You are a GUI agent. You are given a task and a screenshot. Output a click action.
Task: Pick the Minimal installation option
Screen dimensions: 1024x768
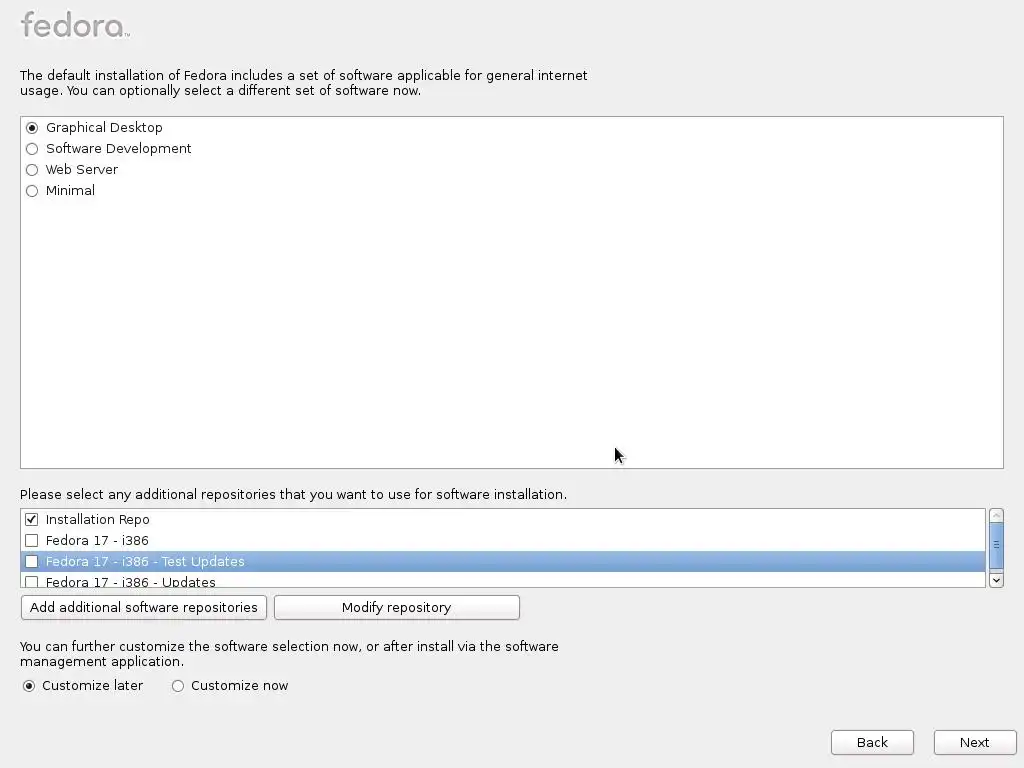click(32, 191)
